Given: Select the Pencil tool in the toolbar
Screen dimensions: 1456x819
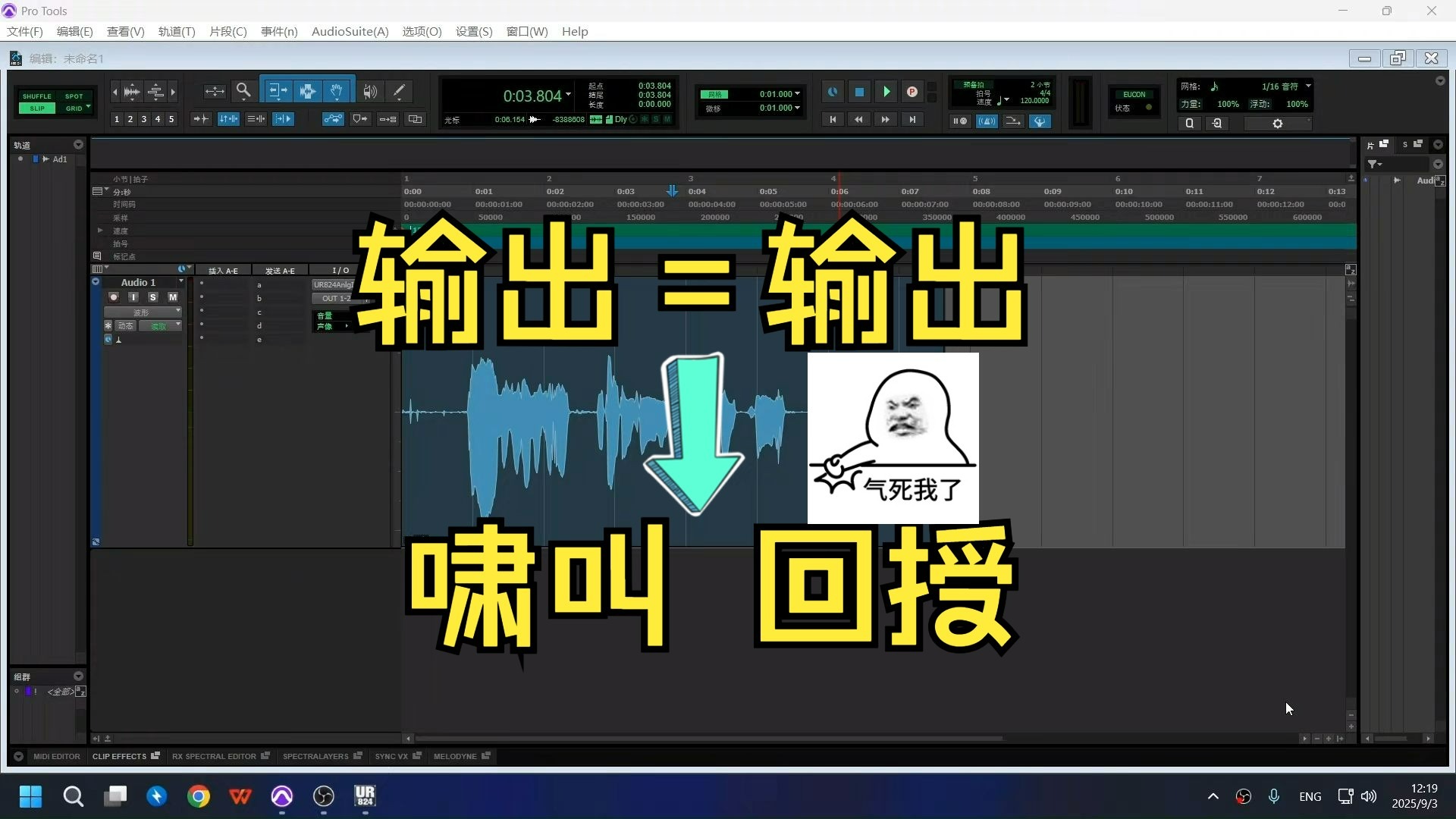Looking at the screenshot, I should 398,90.
